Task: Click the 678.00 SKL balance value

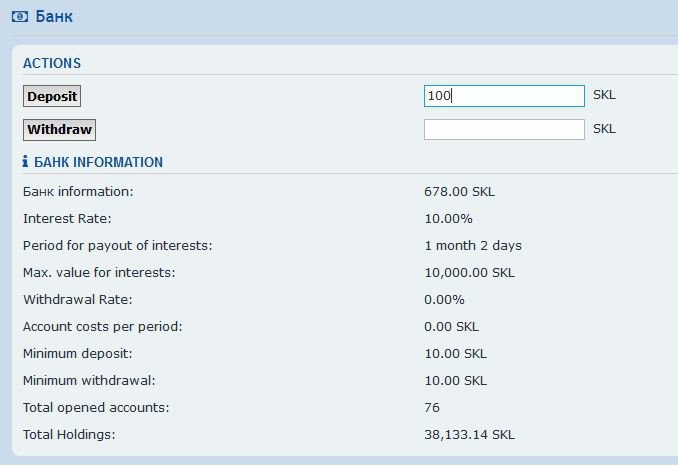Action: click(x=459, y=191)
